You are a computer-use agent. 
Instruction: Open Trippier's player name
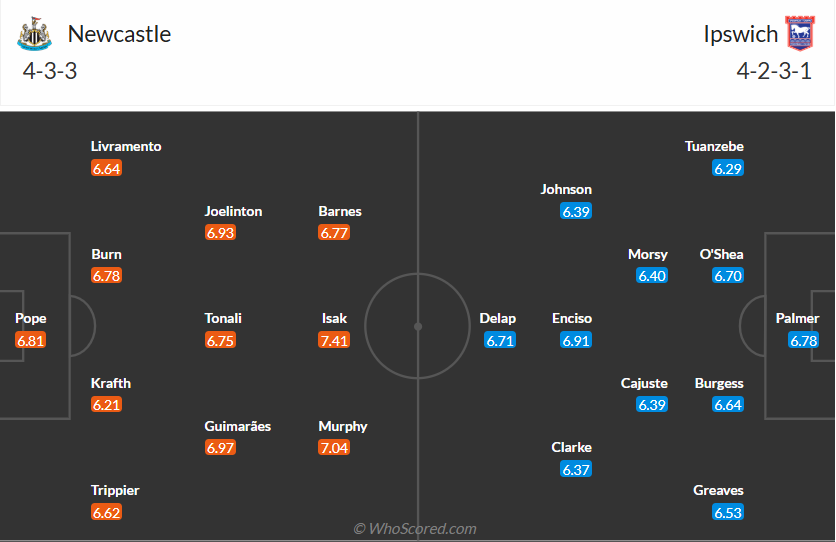click(x=115, y=490)
